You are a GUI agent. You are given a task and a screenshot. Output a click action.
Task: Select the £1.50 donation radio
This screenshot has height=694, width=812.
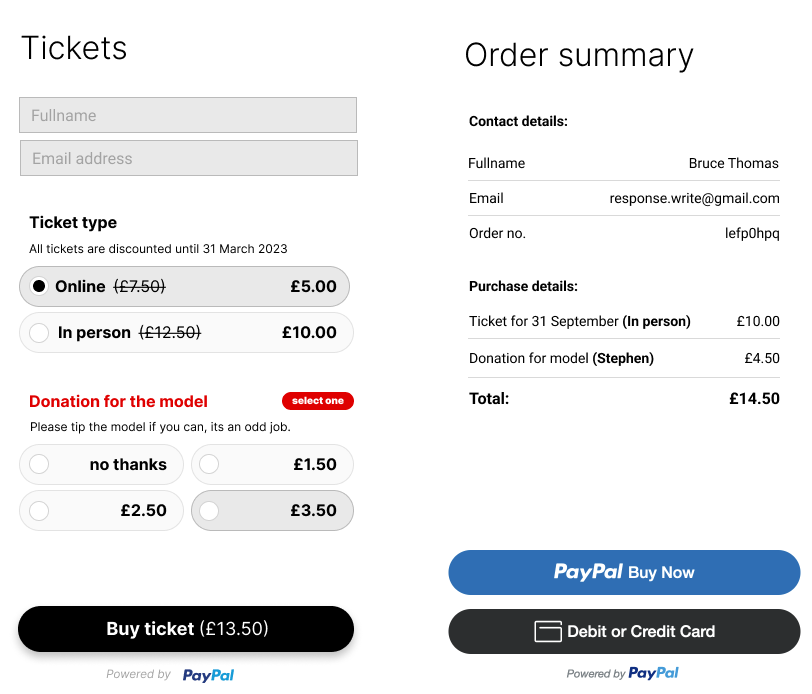pos(209,464)
